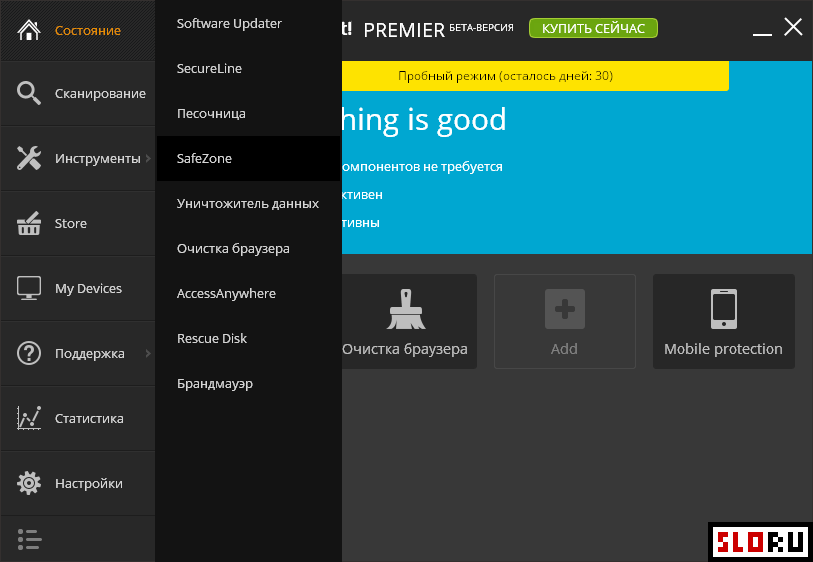The image size is (813, 562).
Task: Open the Настройки section label
Action: (x=89, y=484)
